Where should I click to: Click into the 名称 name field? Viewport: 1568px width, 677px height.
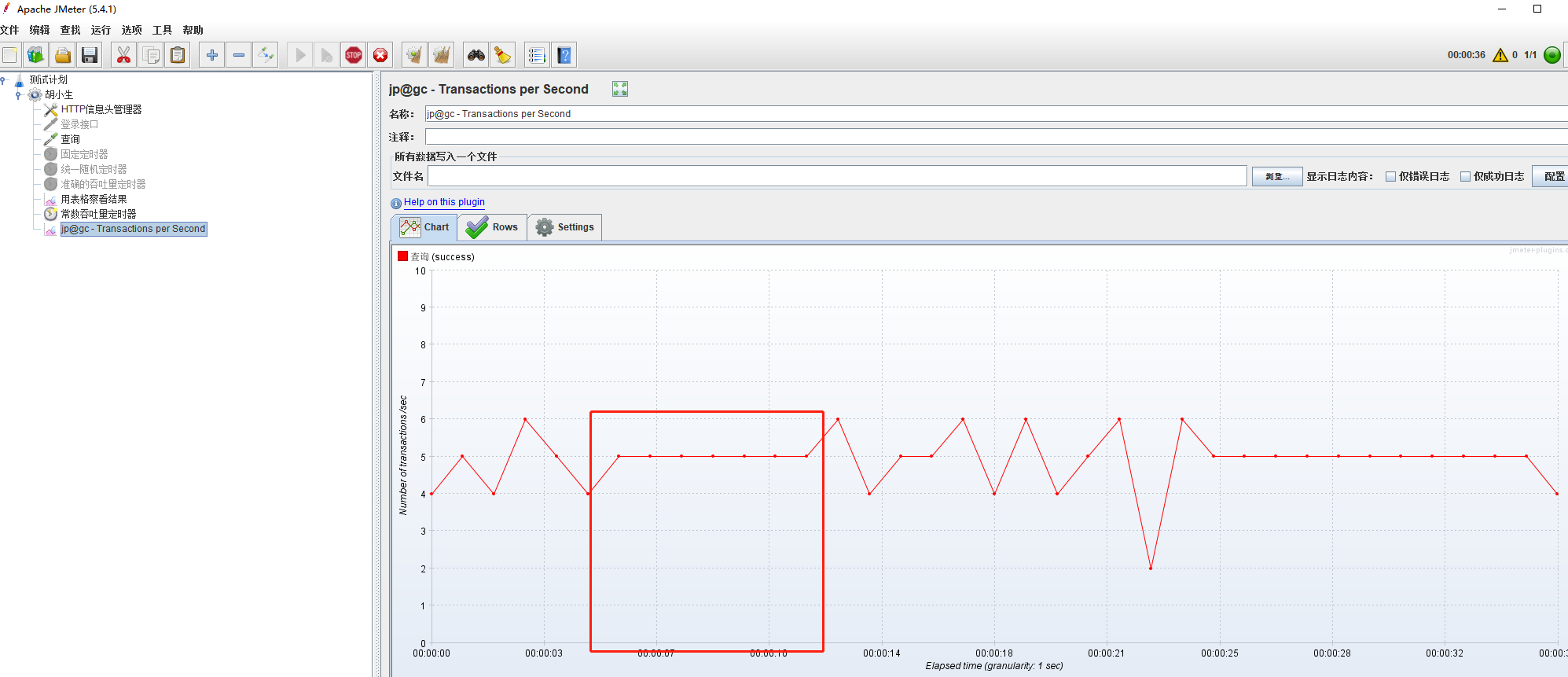pos(996,114)
